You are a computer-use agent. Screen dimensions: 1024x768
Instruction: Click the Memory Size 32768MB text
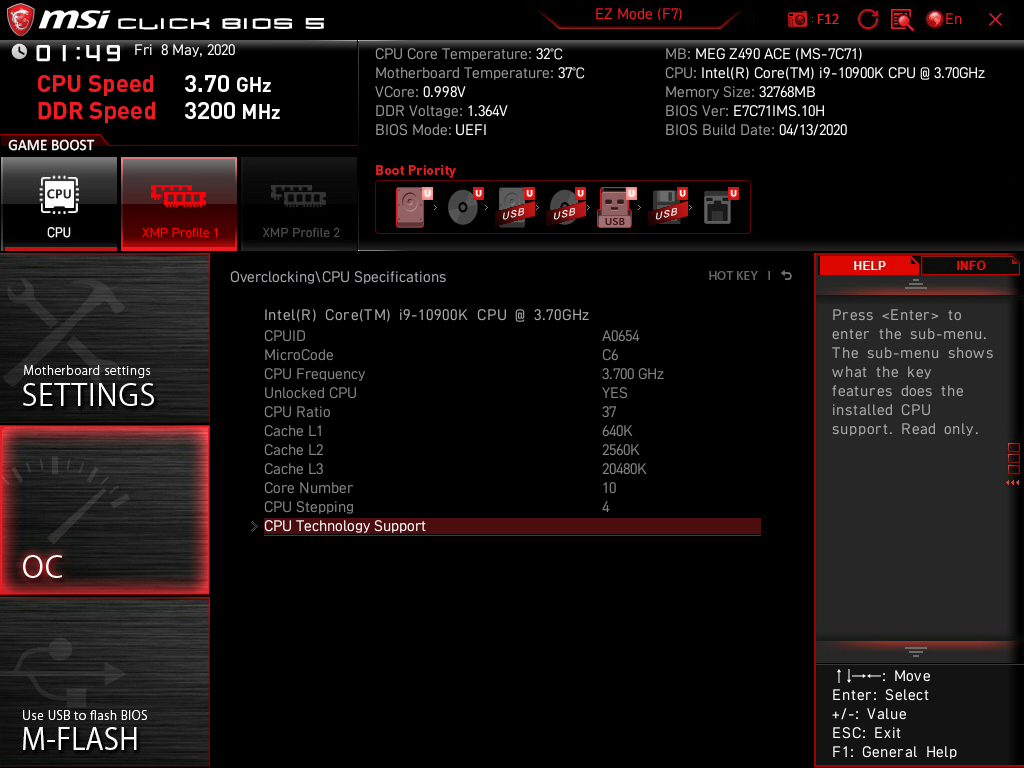pos(740,92)
